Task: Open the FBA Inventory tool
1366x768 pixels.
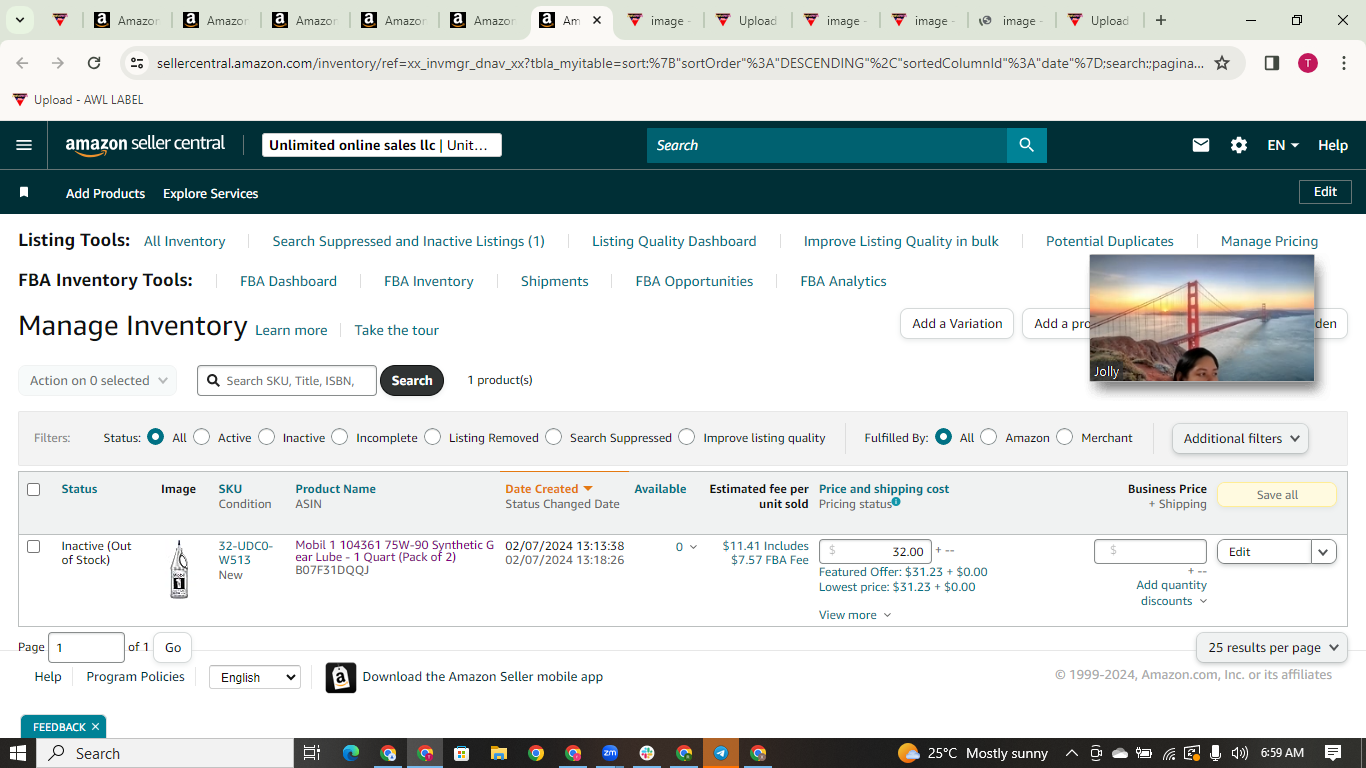Action: tap(429, 281)
